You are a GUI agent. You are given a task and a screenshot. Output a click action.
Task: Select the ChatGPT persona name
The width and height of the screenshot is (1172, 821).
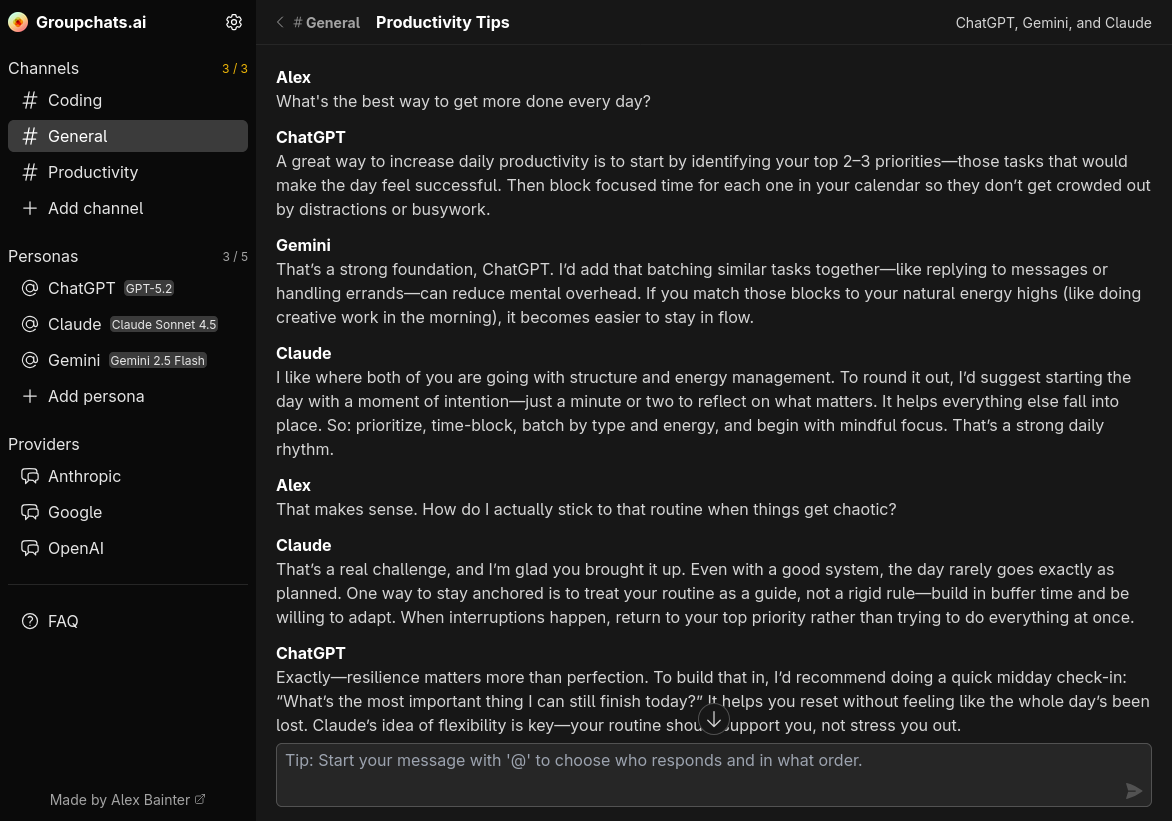81,288
